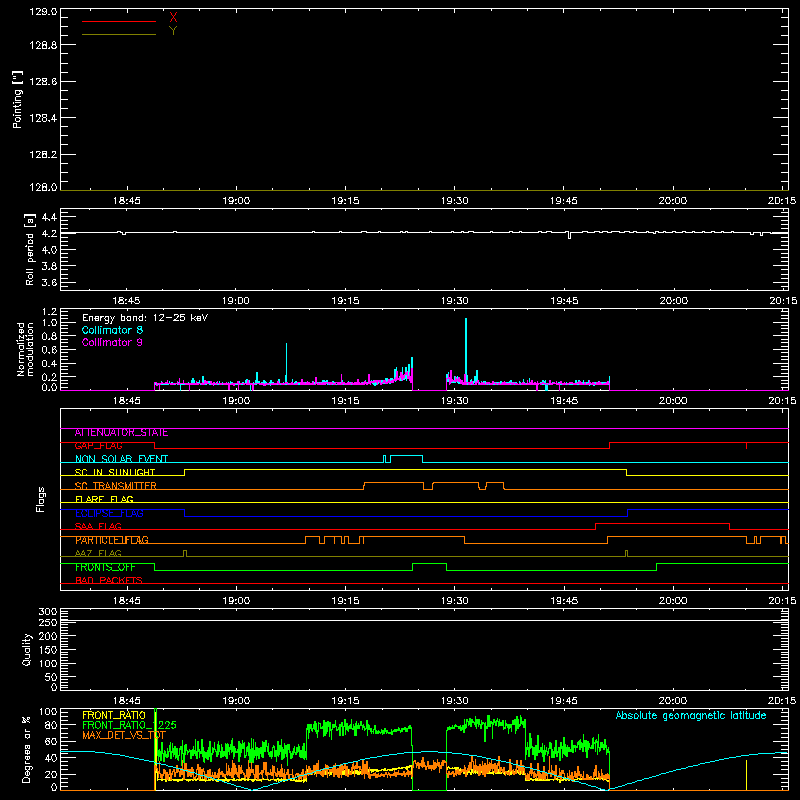Click the ECLIPSE_FLAG label
This screenshot has height=800, width=800.
(x=109, y=513)
